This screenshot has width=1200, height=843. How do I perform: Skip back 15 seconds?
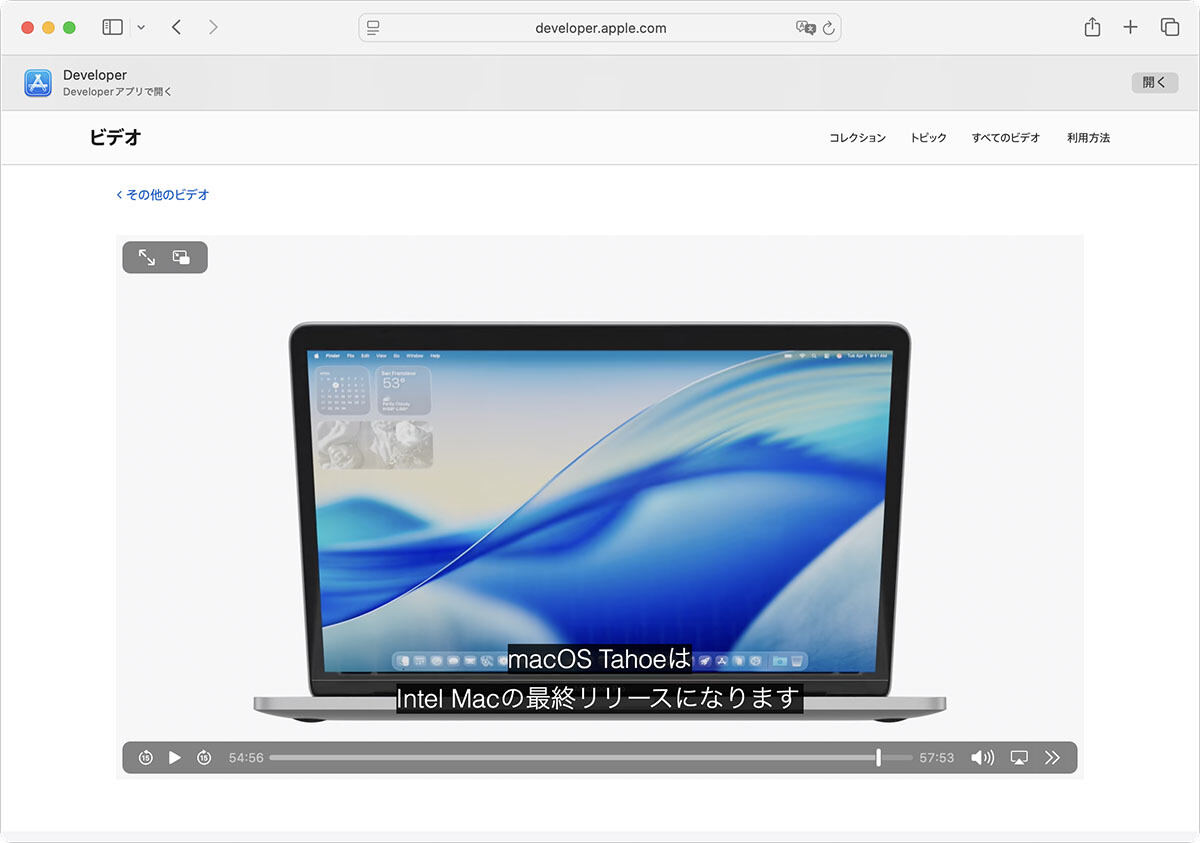coord(145,758)
